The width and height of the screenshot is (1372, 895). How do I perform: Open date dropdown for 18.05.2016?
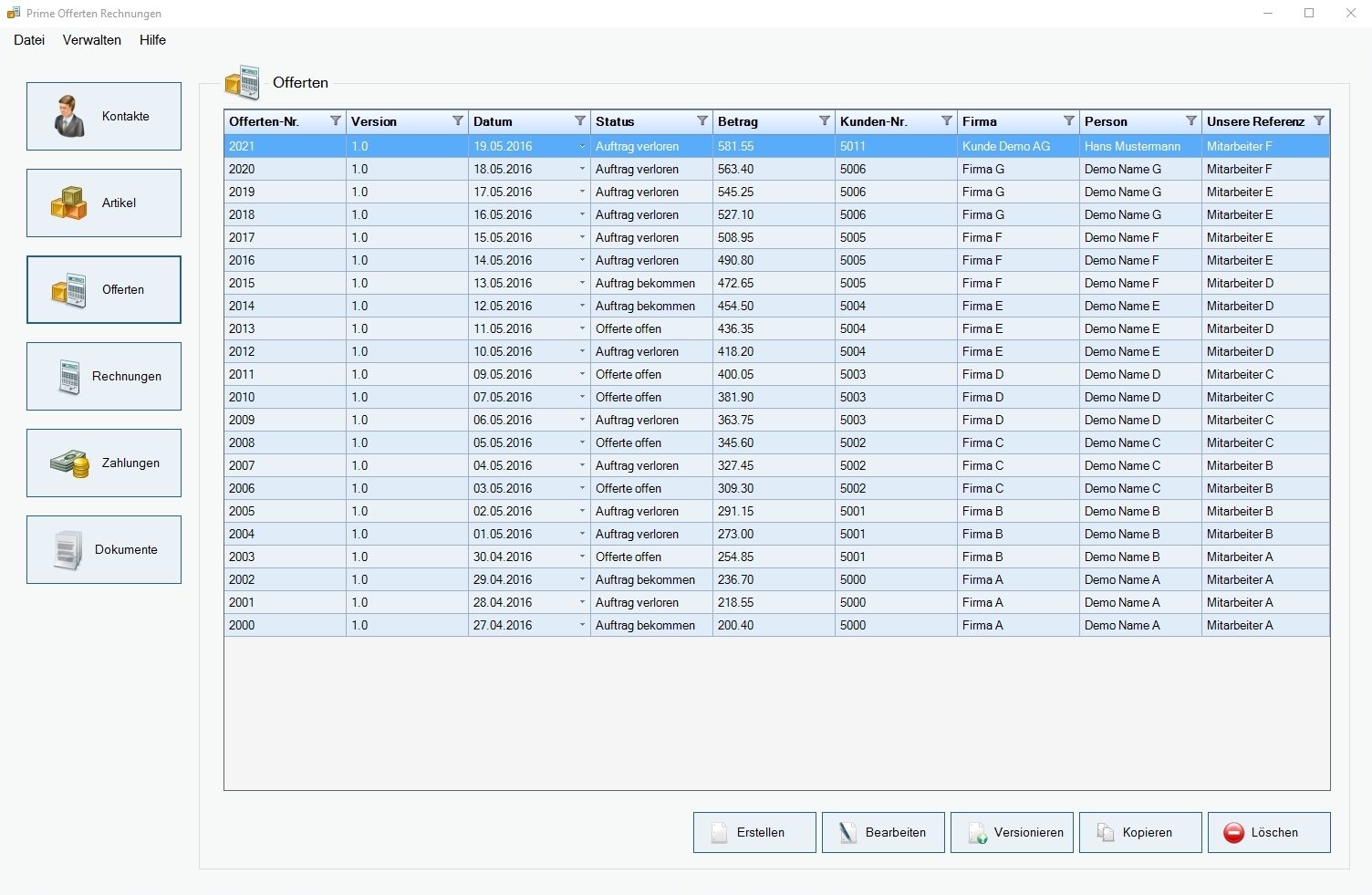click(x=582, y=169)
